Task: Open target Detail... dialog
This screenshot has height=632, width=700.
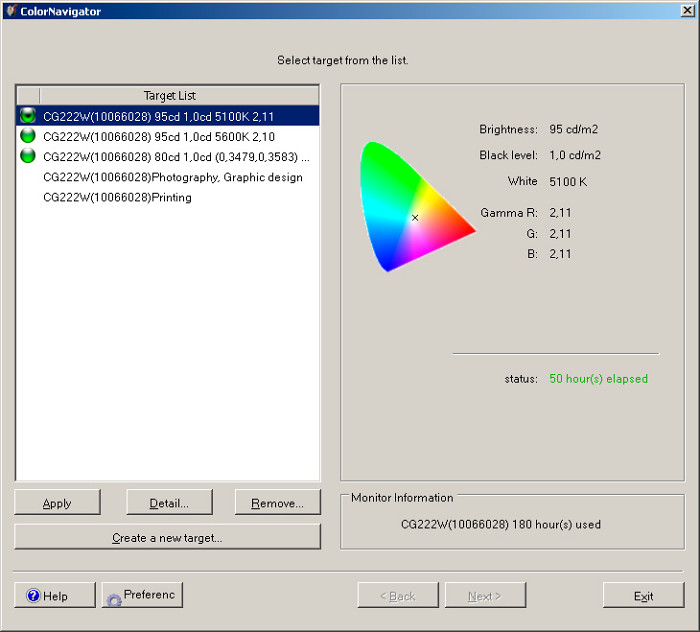Action: point(168,503)
